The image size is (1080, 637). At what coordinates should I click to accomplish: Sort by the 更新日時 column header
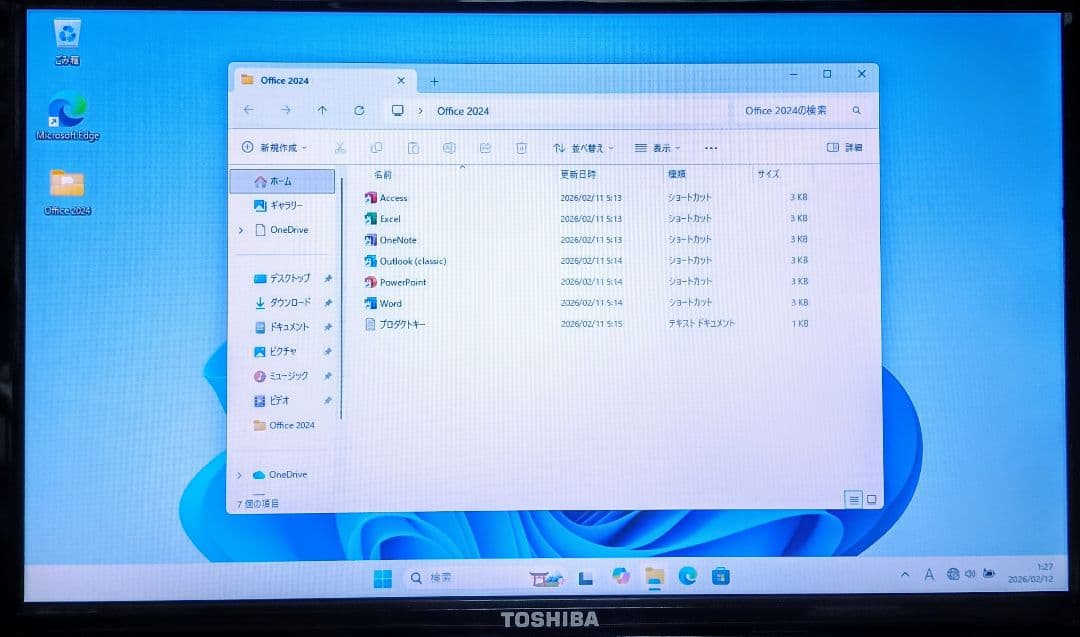coord(577,175)
